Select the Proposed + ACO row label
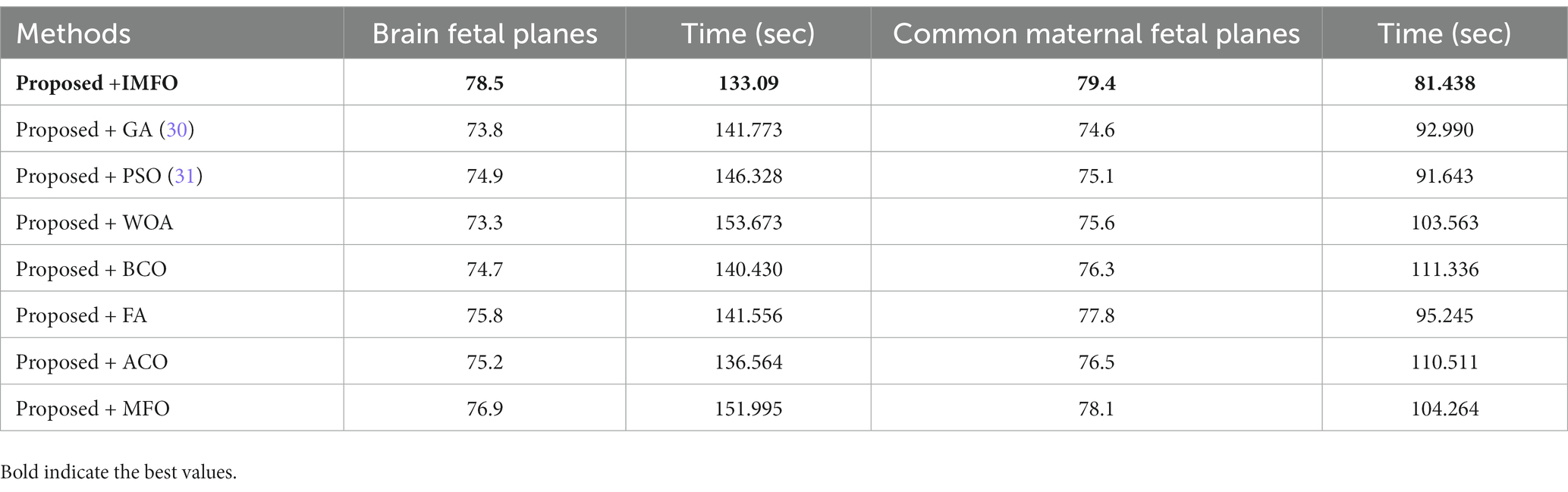The width and height of the screenshot is (1568, 492). click(92, 362)
